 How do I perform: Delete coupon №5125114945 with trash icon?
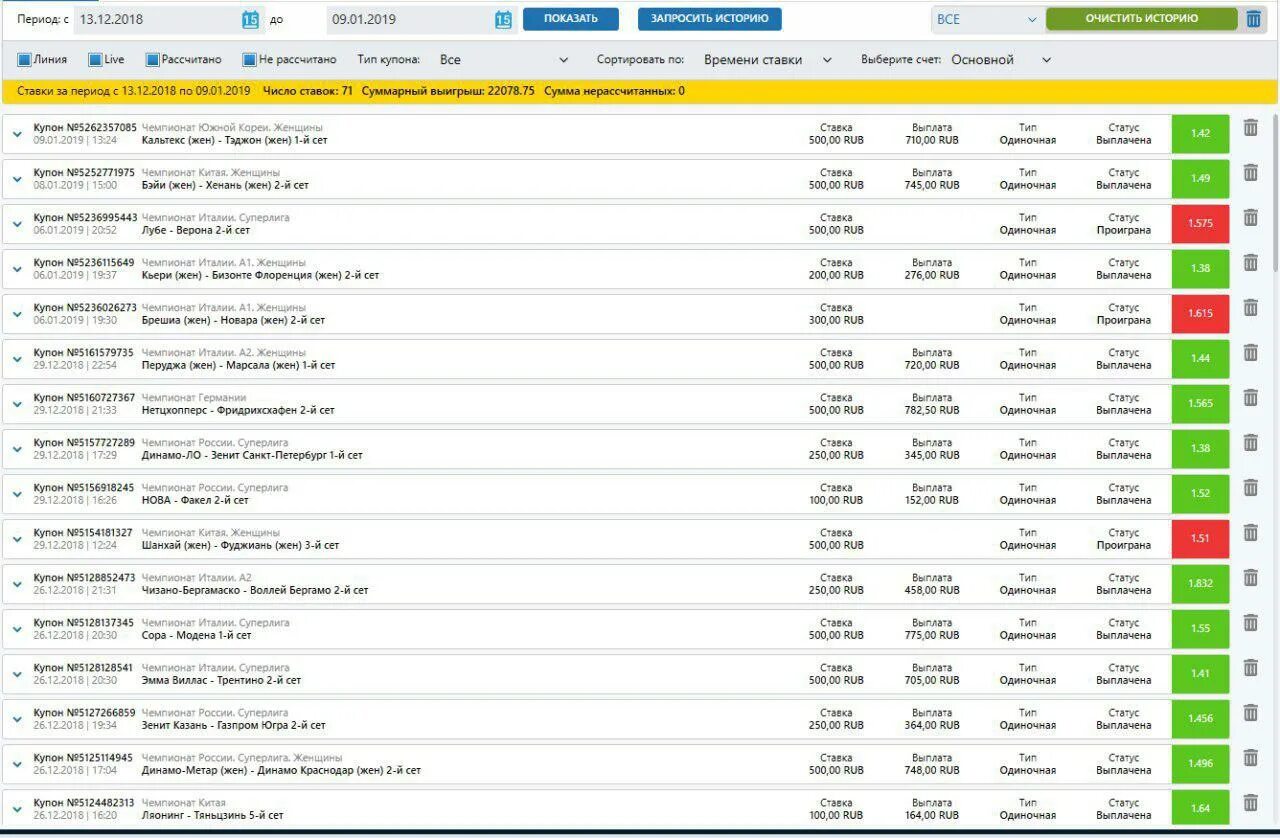tap(1251, 758)
